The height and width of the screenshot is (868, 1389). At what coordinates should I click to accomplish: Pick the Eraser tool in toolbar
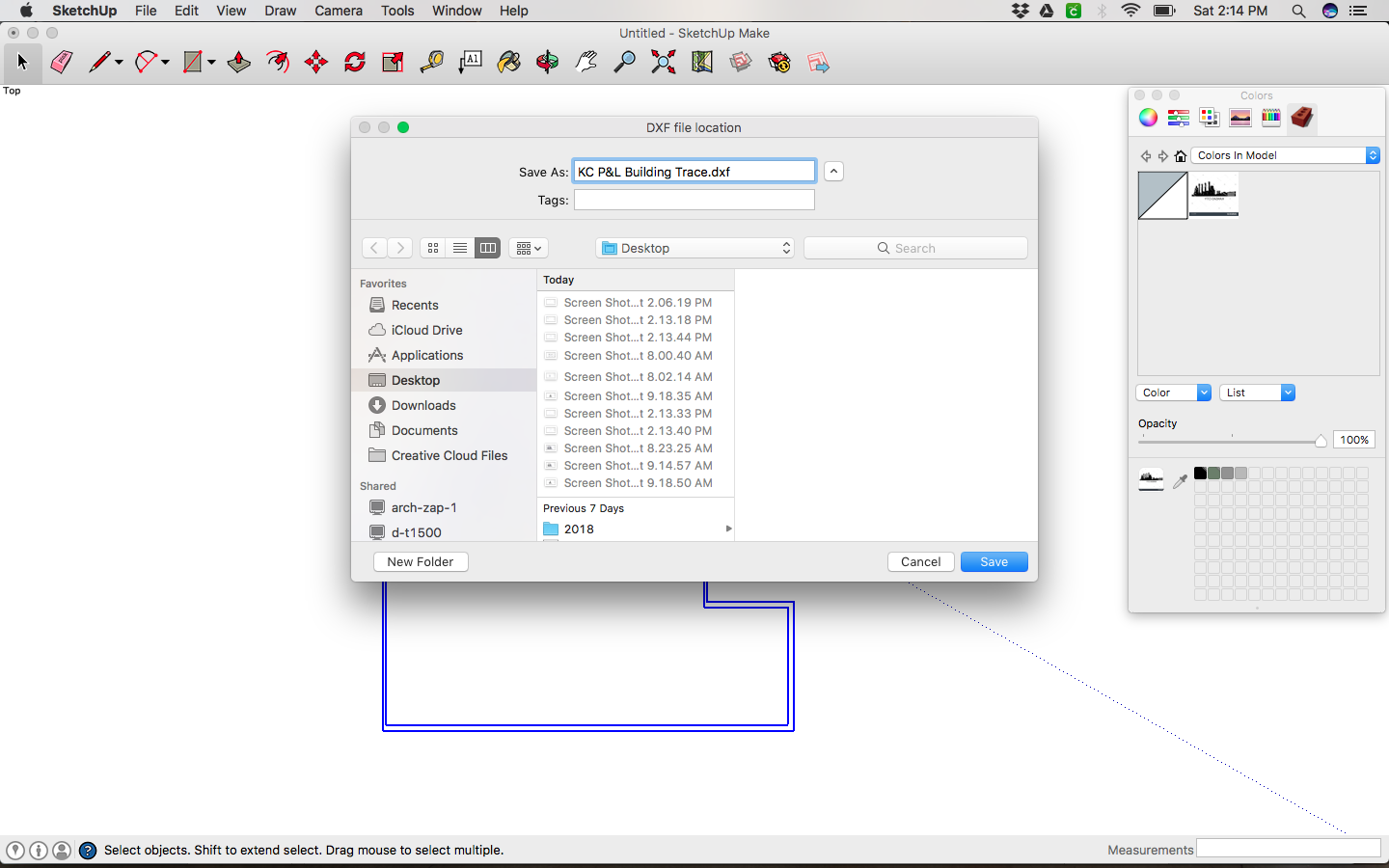coord(62,63)
